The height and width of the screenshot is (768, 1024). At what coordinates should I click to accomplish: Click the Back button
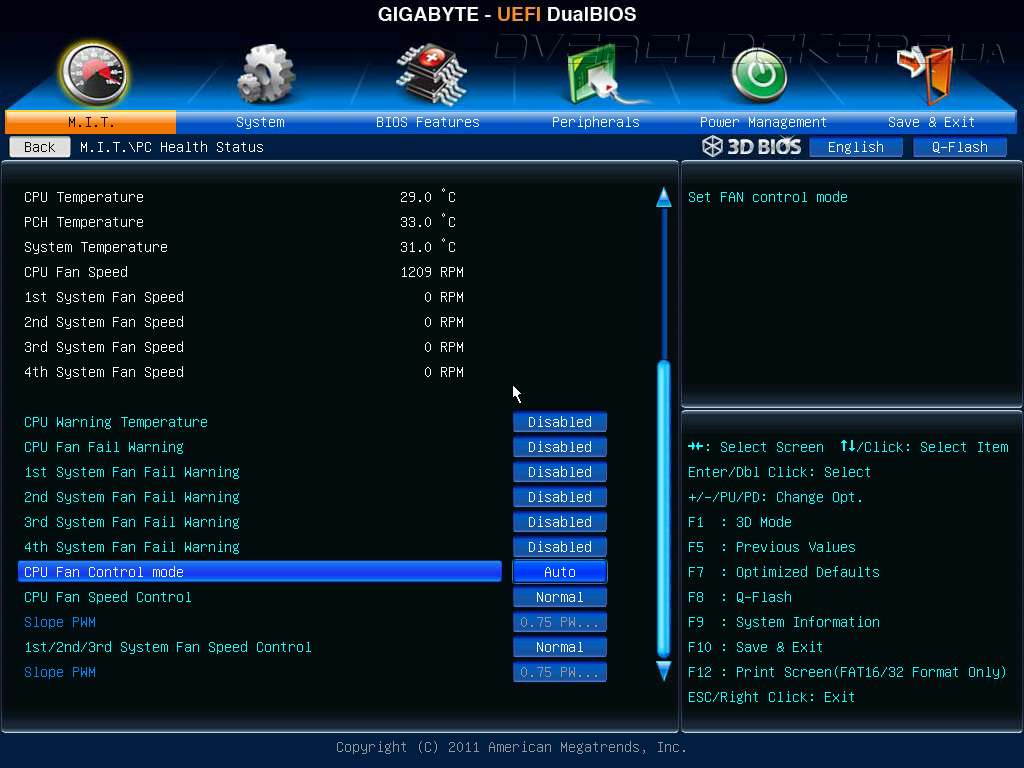pos(40,147)
